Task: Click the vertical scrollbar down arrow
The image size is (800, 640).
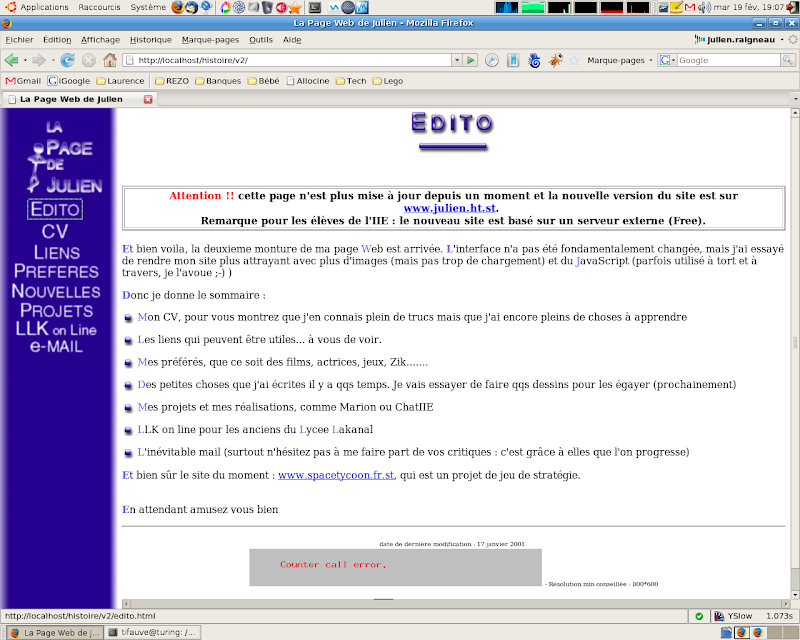Action: coord(795,595)
